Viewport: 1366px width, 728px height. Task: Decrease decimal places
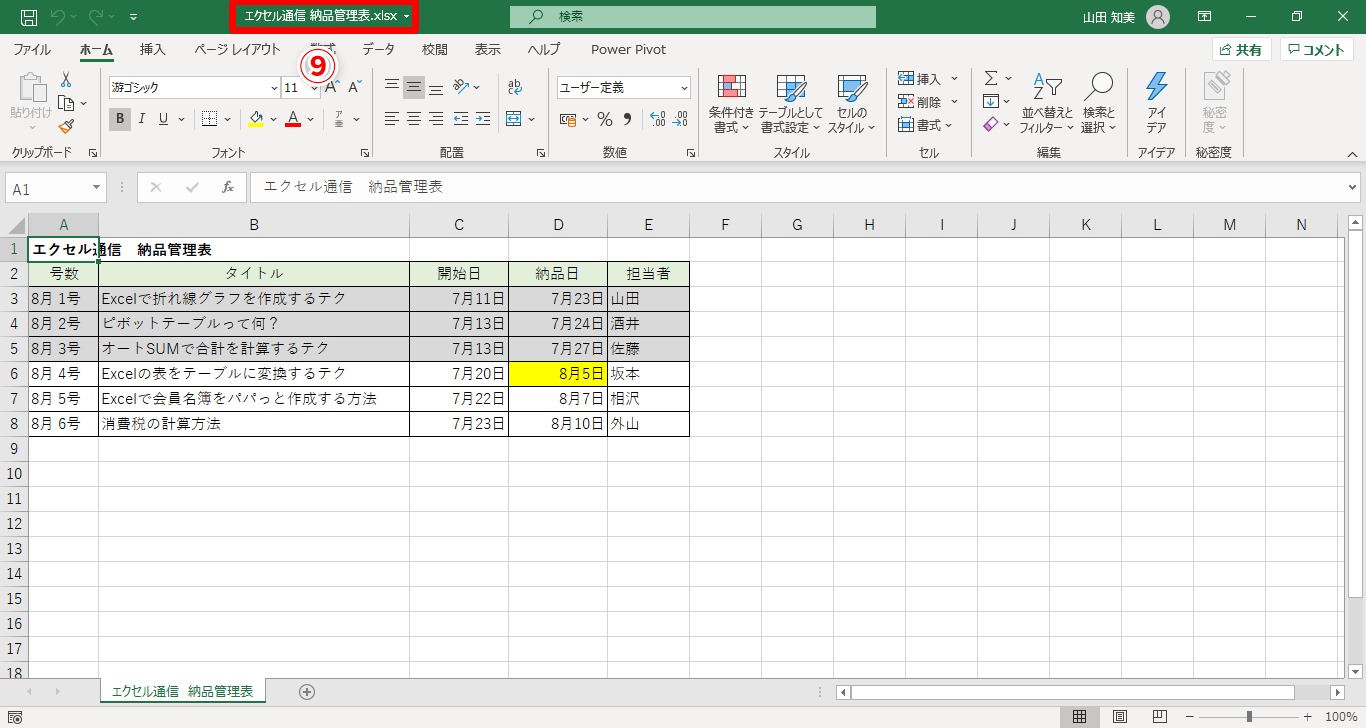click(681, 119)
